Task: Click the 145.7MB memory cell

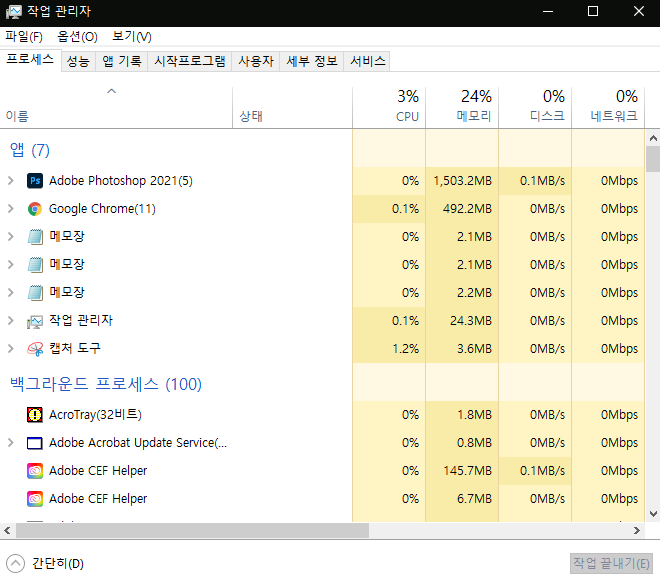Action: 462,471
